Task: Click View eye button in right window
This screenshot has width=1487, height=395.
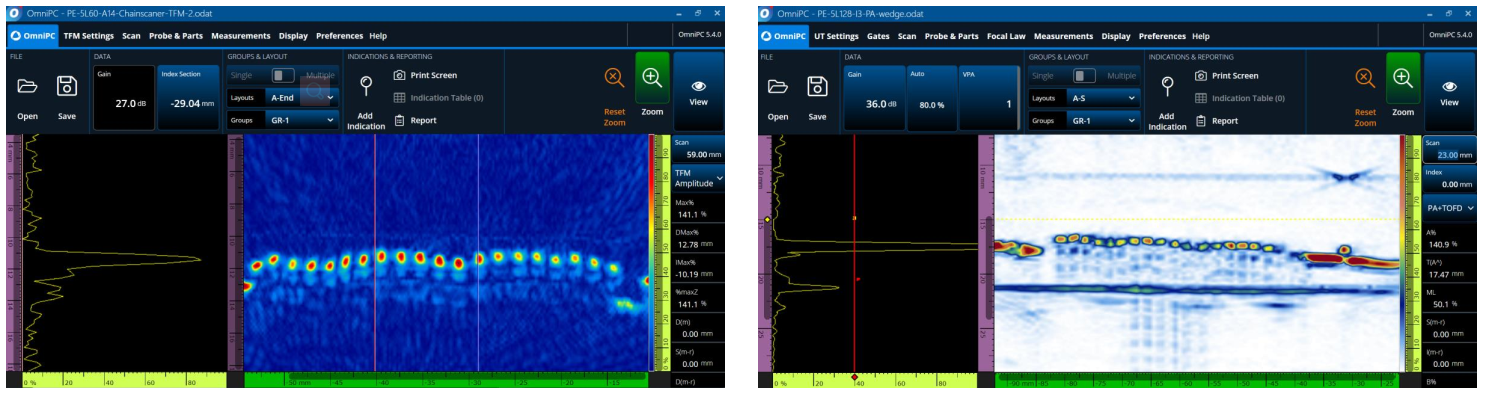Action: pos(1449,92)
